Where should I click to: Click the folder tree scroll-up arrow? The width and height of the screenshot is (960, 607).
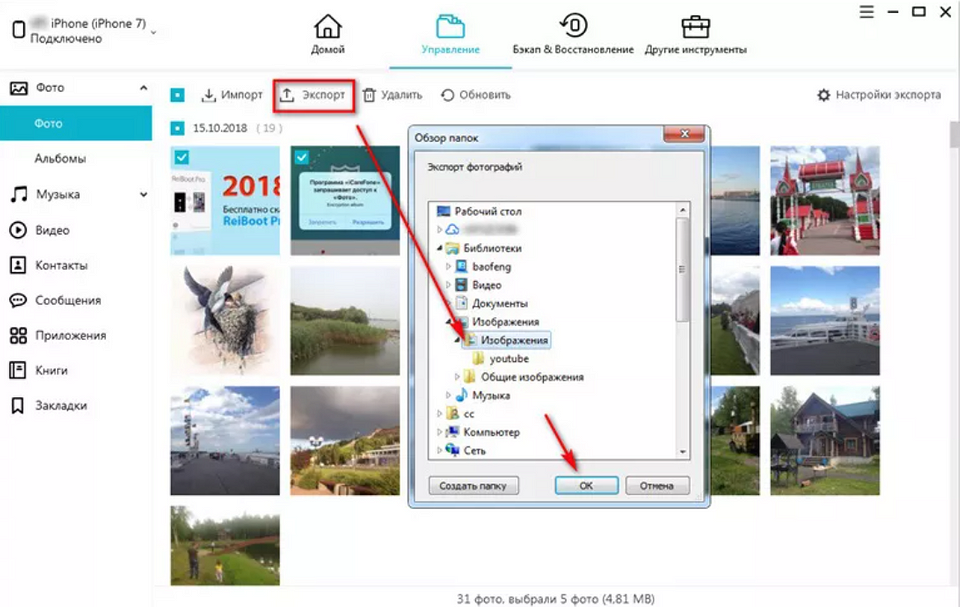[x=683, y=210]
